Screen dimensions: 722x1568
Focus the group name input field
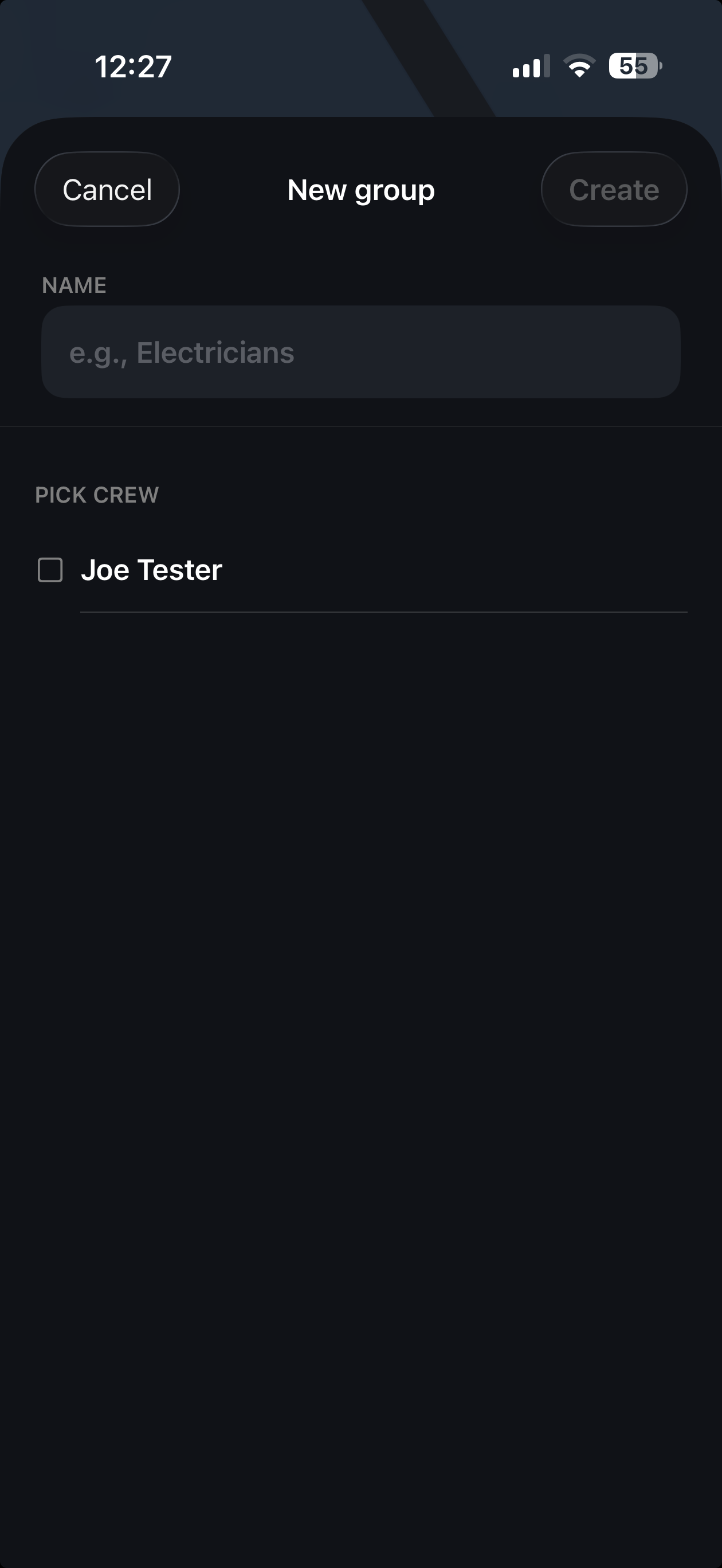pyautogui.click(x=361, y=352)
